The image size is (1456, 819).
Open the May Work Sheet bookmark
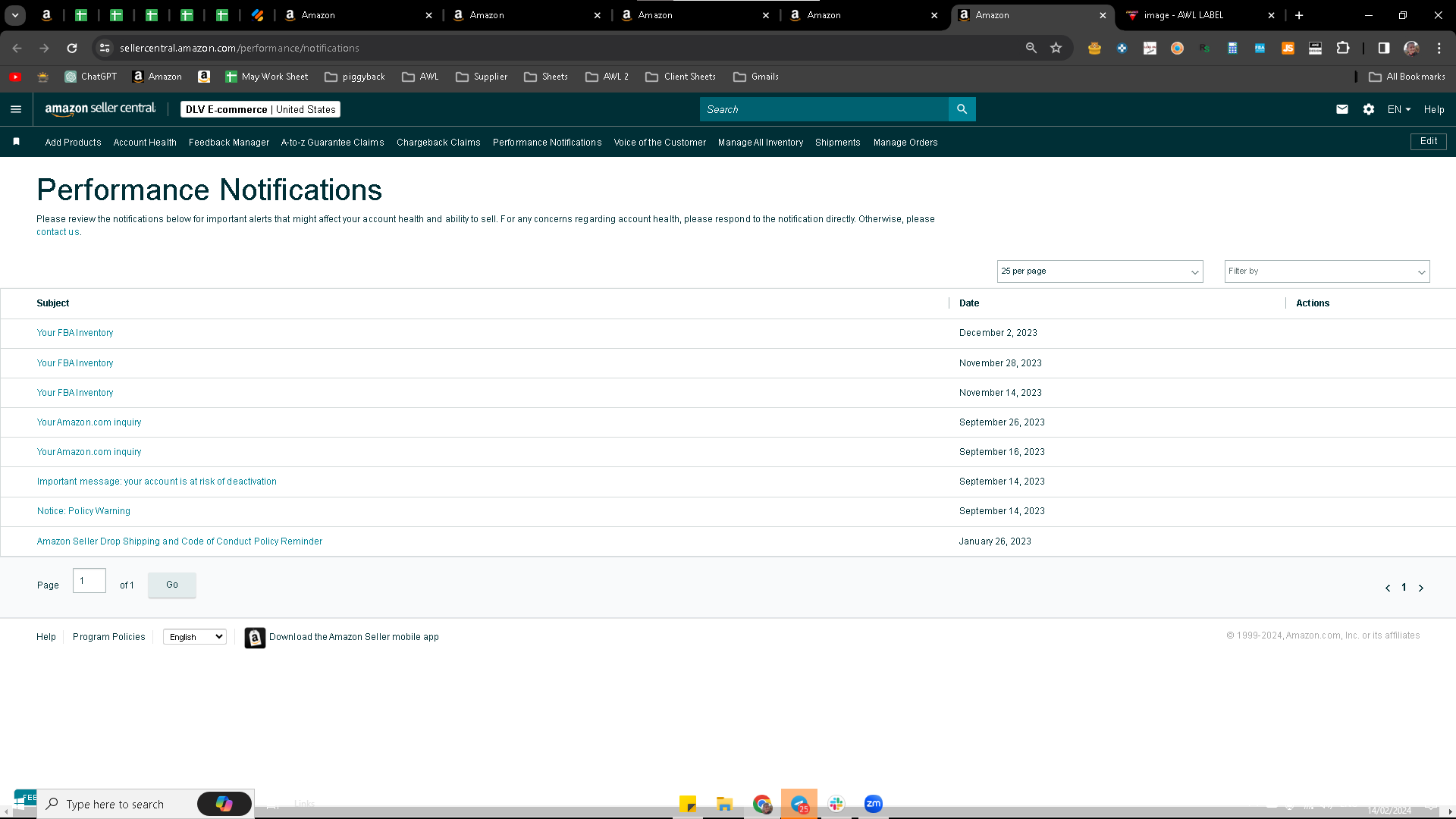pos(267,77)
